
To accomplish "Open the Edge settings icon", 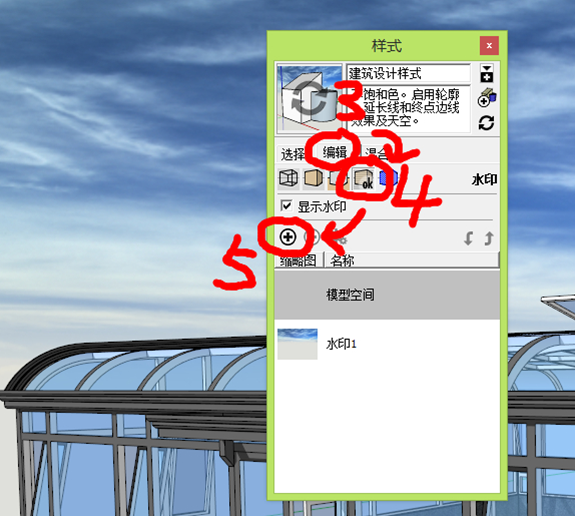I will [x=289, y=178].
